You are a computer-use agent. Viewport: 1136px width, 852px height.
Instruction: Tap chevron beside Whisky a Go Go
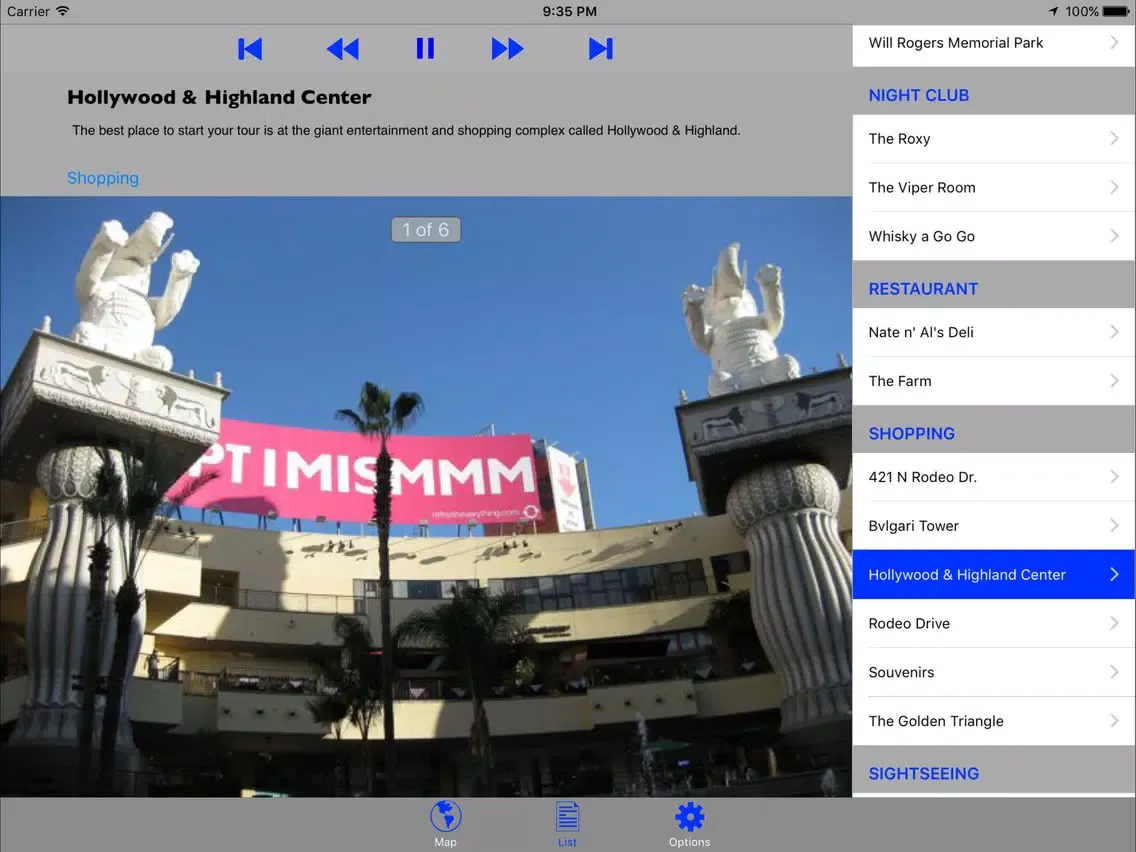coord(1114,235)
